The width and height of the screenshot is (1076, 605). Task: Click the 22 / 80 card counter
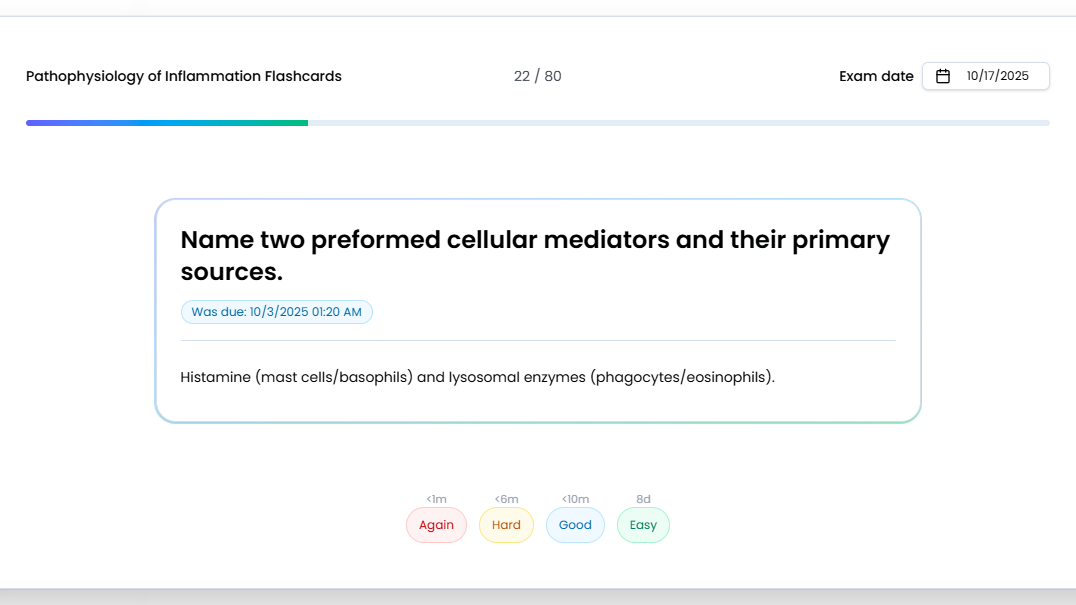[537, 76]
